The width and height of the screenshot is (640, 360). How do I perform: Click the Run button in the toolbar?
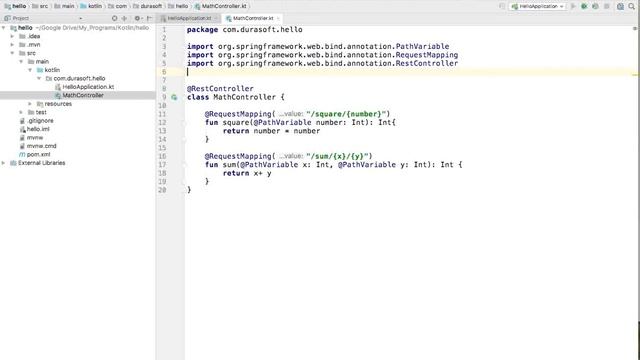click(x=573, y=6)
